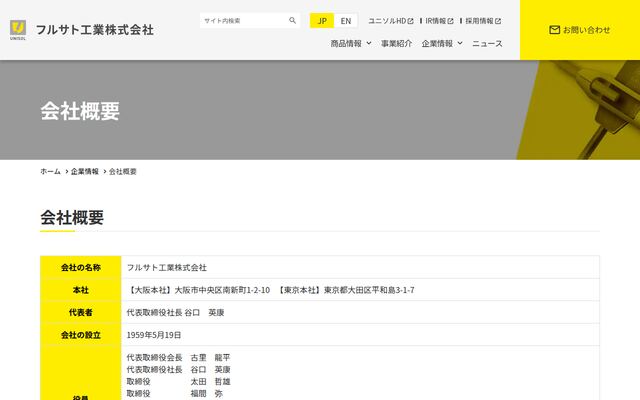Click the external-link icon beside 採用情報

point(498,21)
